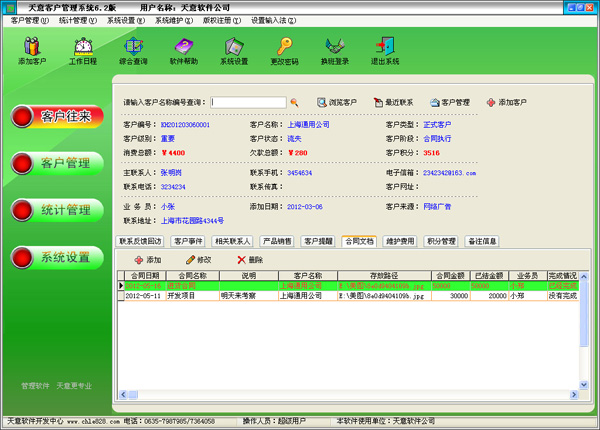Viewport: 600px width, 430px height.
Task: Open the 统计管理 menu in menu bar
Action: tap(77, 20)
